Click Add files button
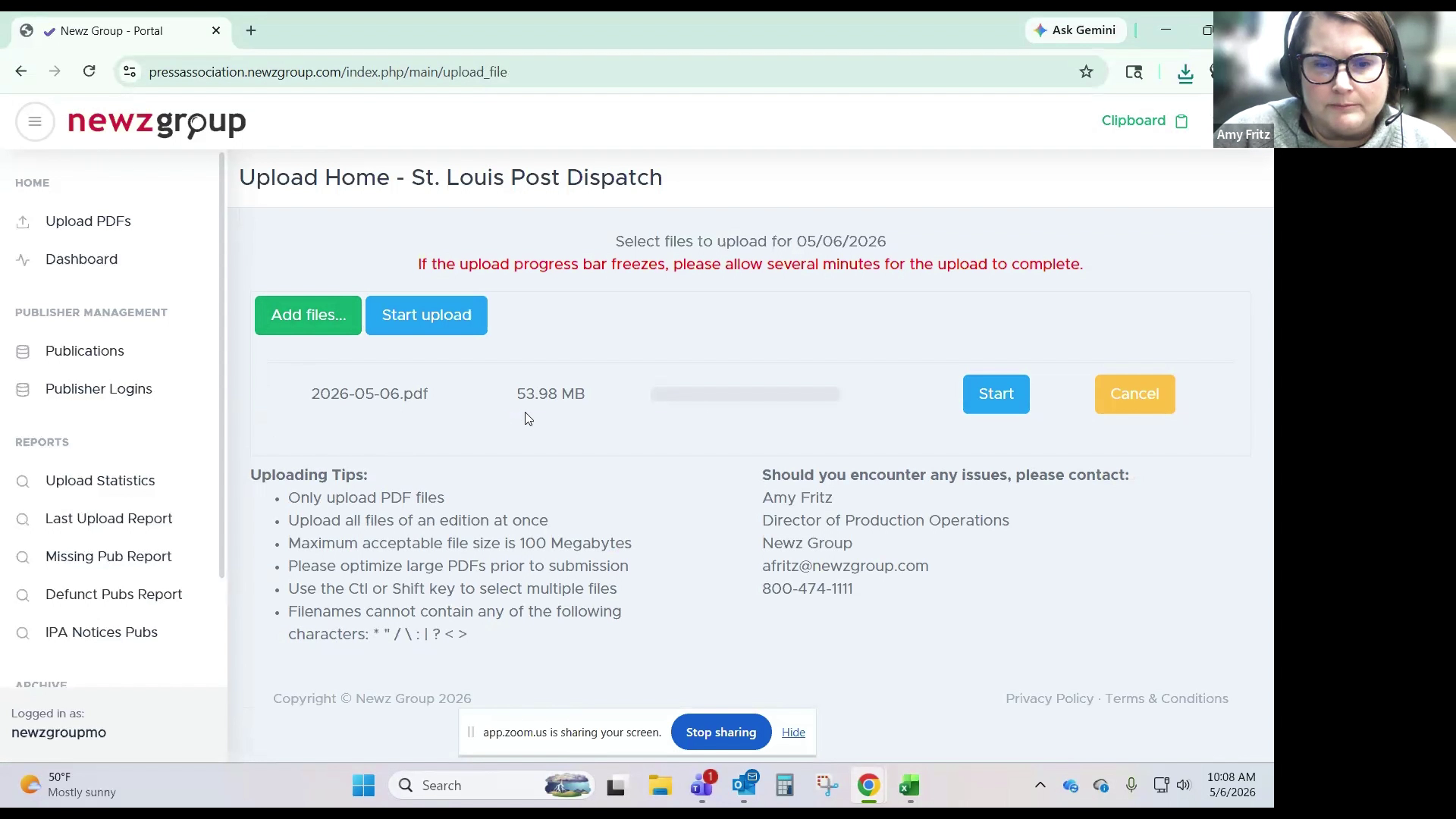The width and height of the screenshot is (1456, 819). pos(308,315)
